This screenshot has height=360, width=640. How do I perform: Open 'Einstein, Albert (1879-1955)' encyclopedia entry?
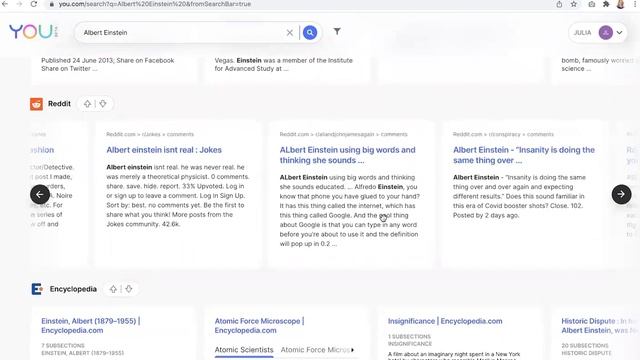(91, 326)
